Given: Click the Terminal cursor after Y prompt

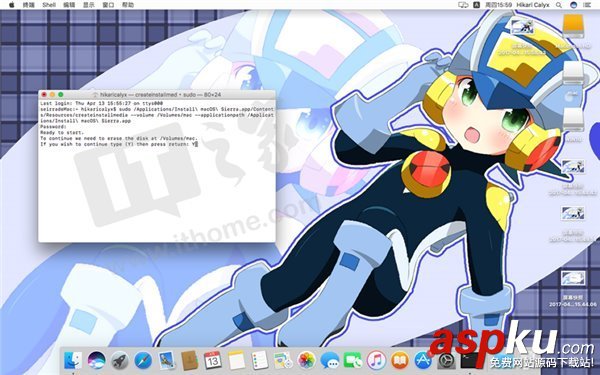Looking at the screenshot, I should click(196, 144).
